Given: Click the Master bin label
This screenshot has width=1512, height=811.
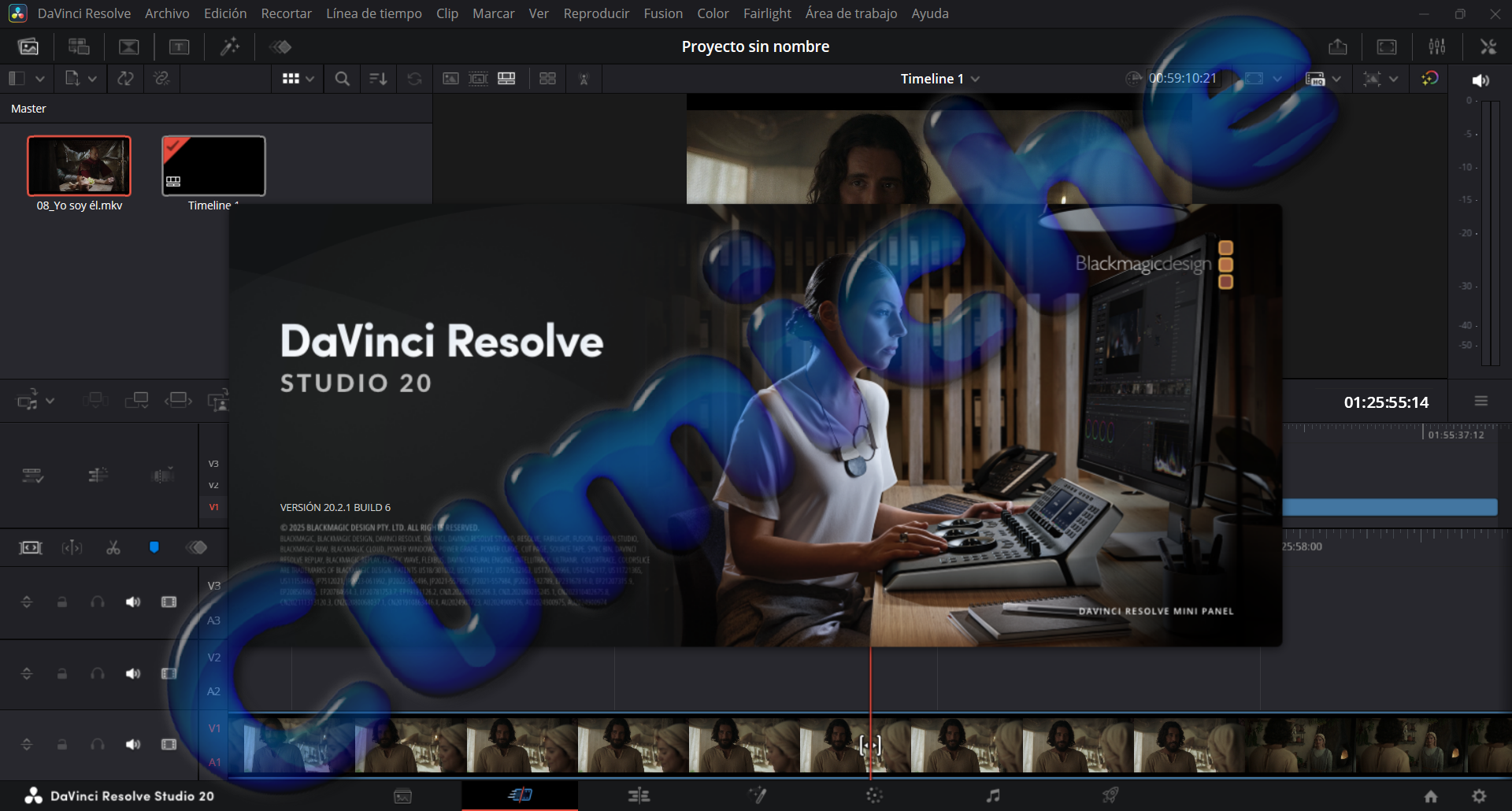Looking at the screenshot, I should [28, 109].
